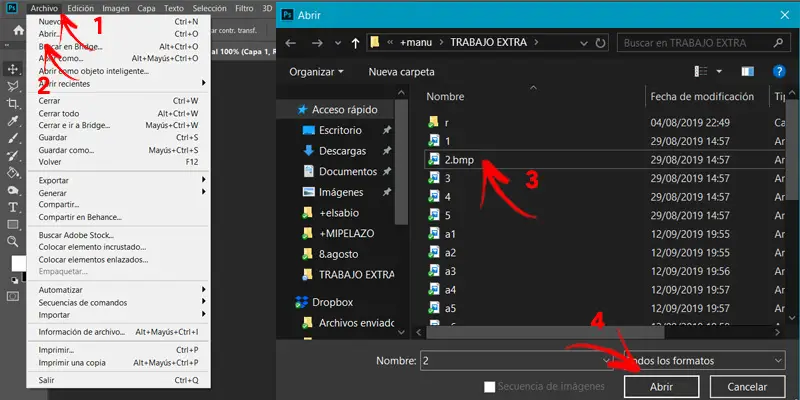Expand the tools panel double-arrow
The image size is (800, 400).
click(7, 45)
